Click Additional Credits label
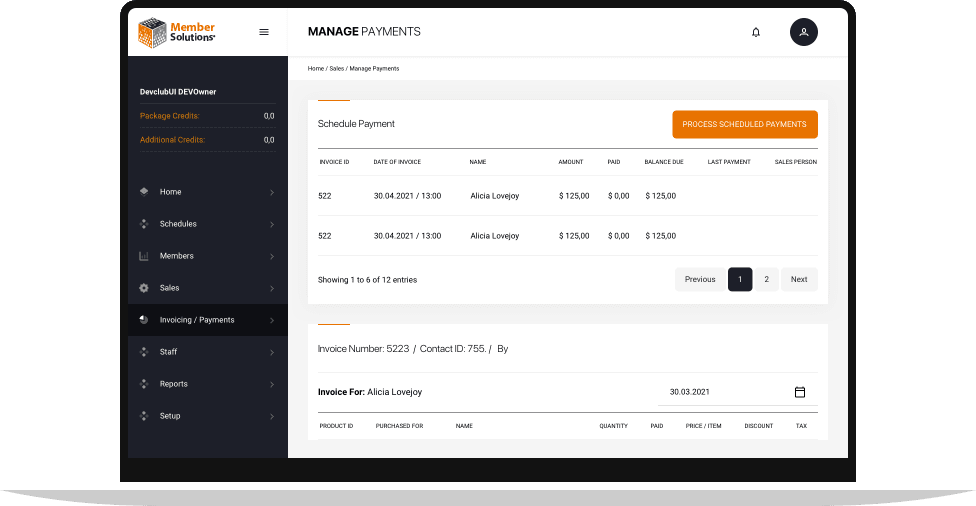 tap(172, 140)
